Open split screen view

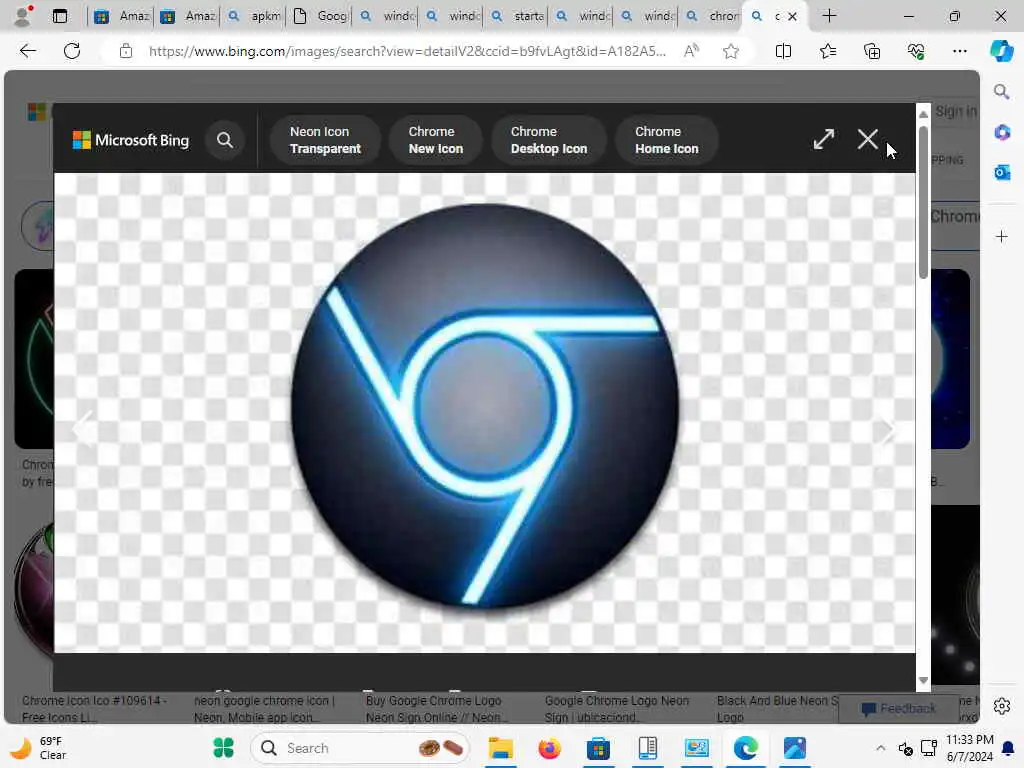tap(783, 51)
